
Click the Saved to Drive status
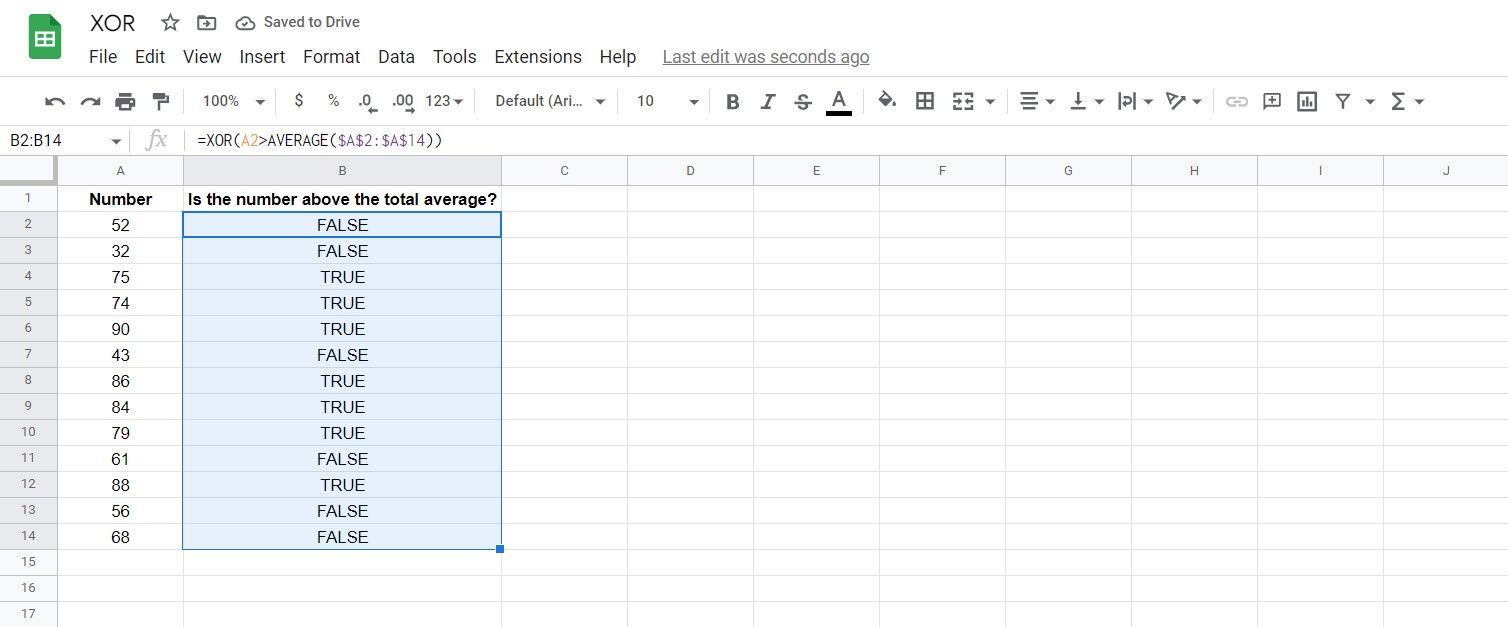pos(298,22)
